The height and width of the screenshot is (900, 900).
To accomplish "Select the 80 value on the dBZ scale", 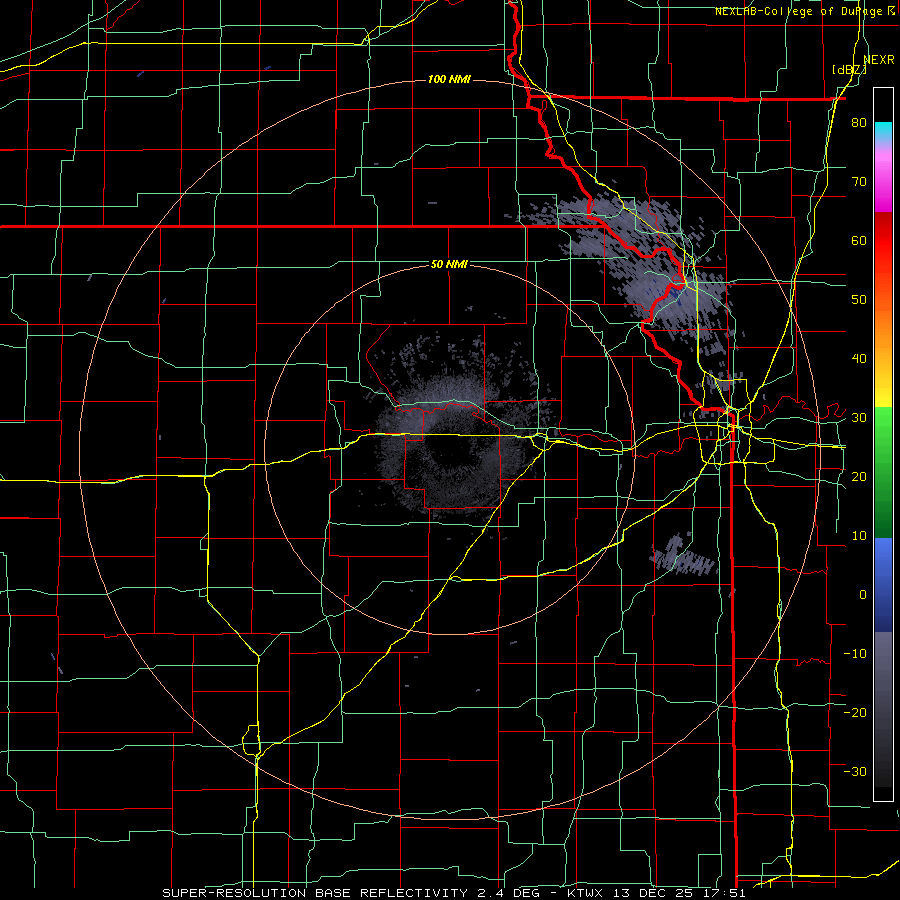I will [859, 123].
